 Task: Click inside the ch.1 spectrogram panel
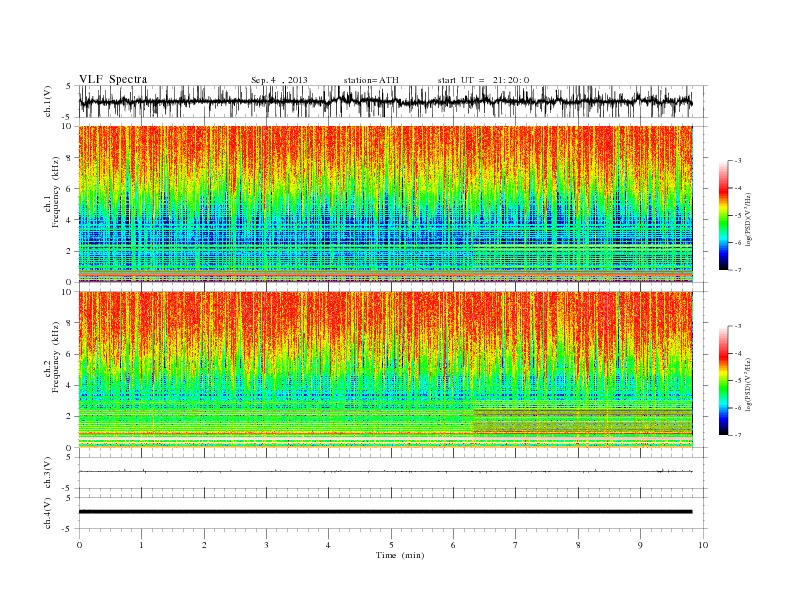click(386, 204)
